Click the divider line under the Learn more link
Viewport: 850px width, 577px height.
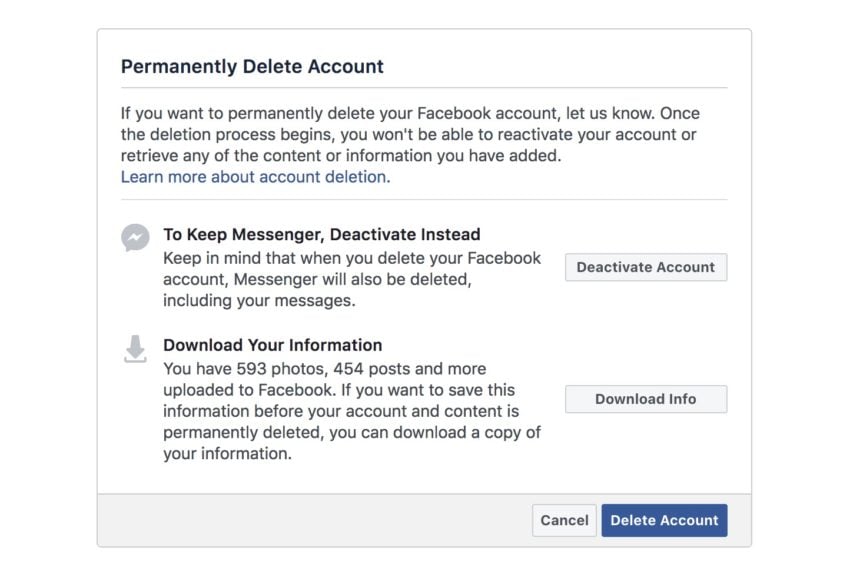coord(424,199)
